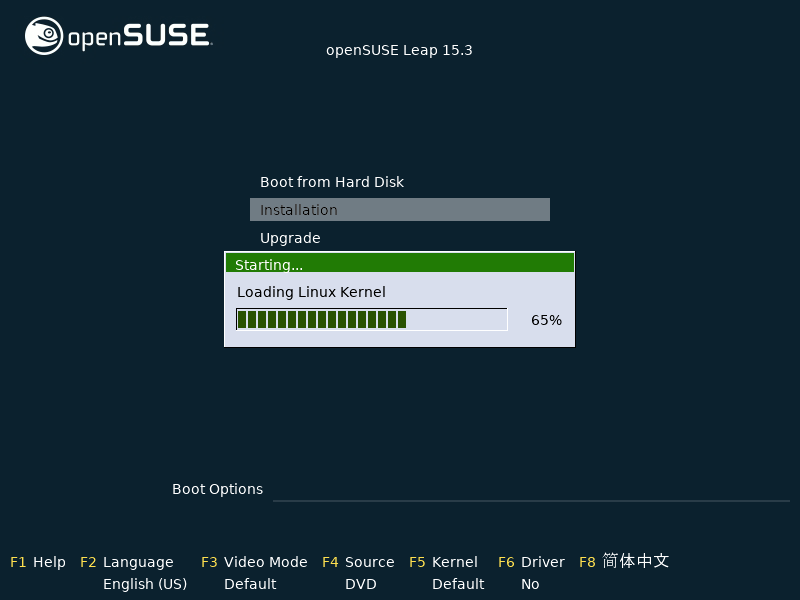This screenshot has width=800, height=600.
Task: Open the F3 Video Mode selector
Action: point(254,562)
